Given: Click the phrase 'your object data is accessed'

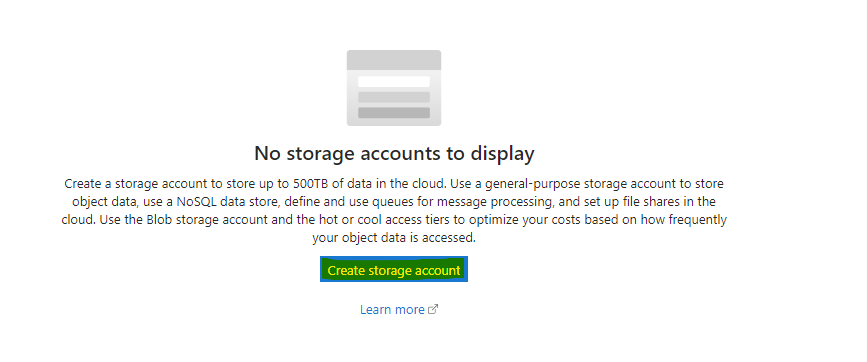Looking at the screenshot, I should (x=394, y=238).
